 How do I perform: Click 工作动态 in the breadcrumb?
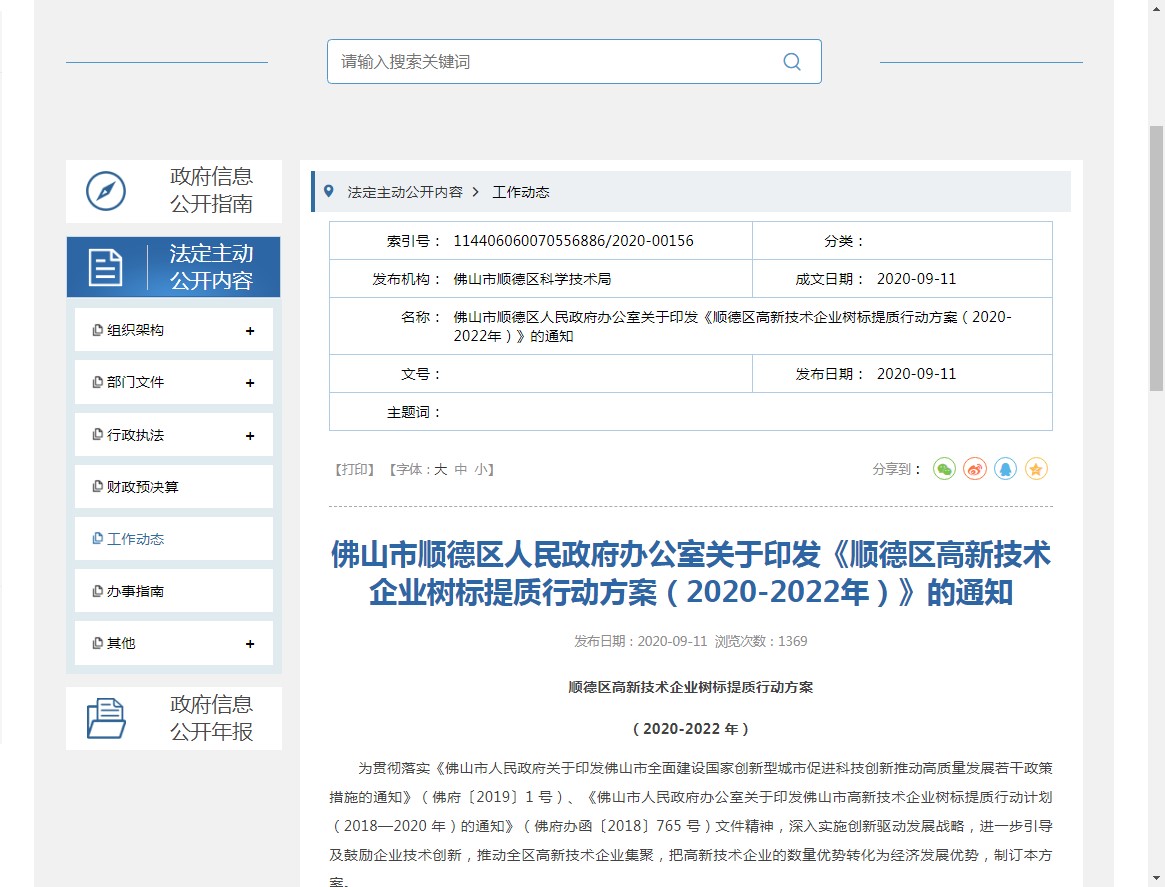521,192
